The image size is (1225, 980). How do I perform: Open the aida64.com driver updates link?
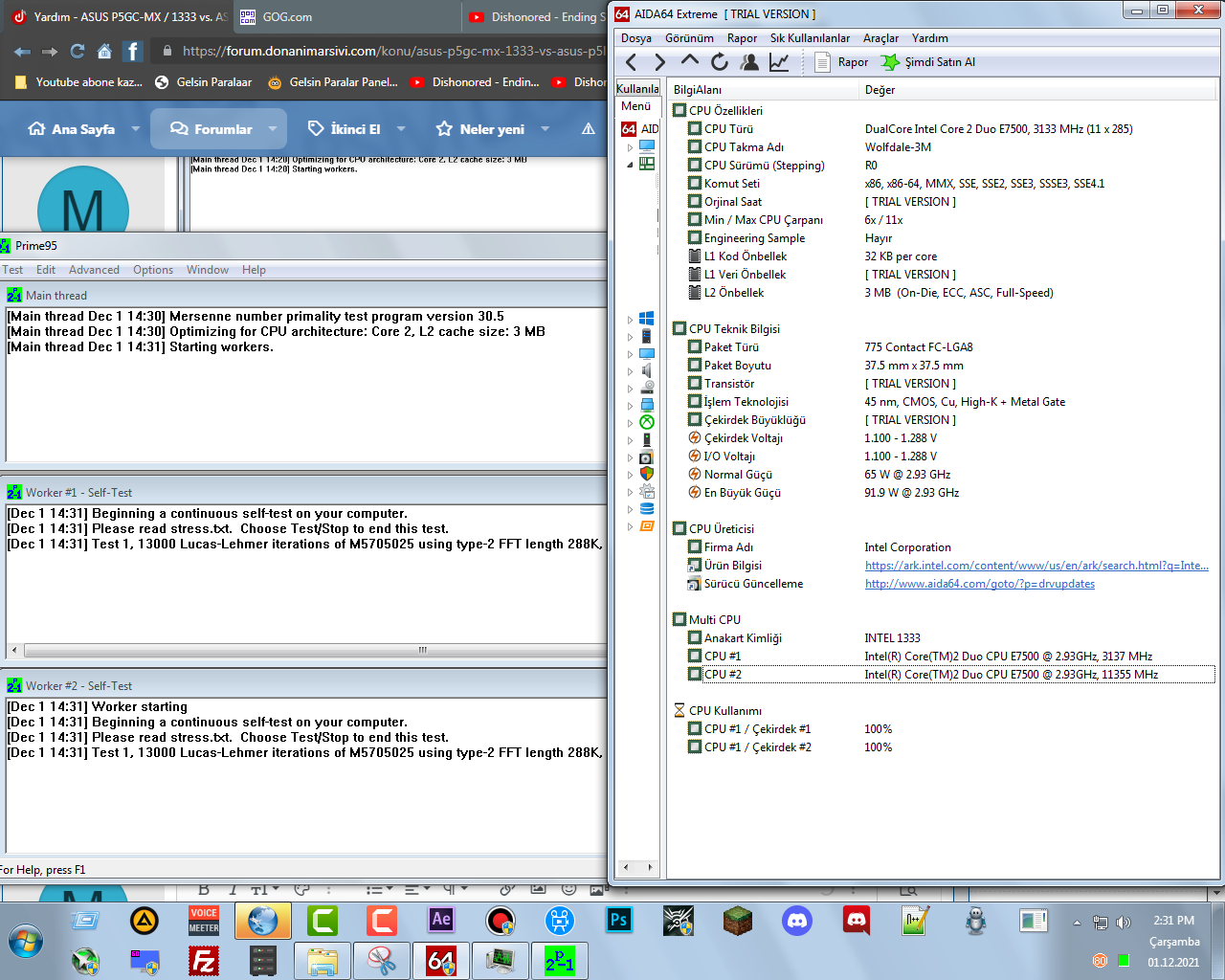click(x=980, y=584)
